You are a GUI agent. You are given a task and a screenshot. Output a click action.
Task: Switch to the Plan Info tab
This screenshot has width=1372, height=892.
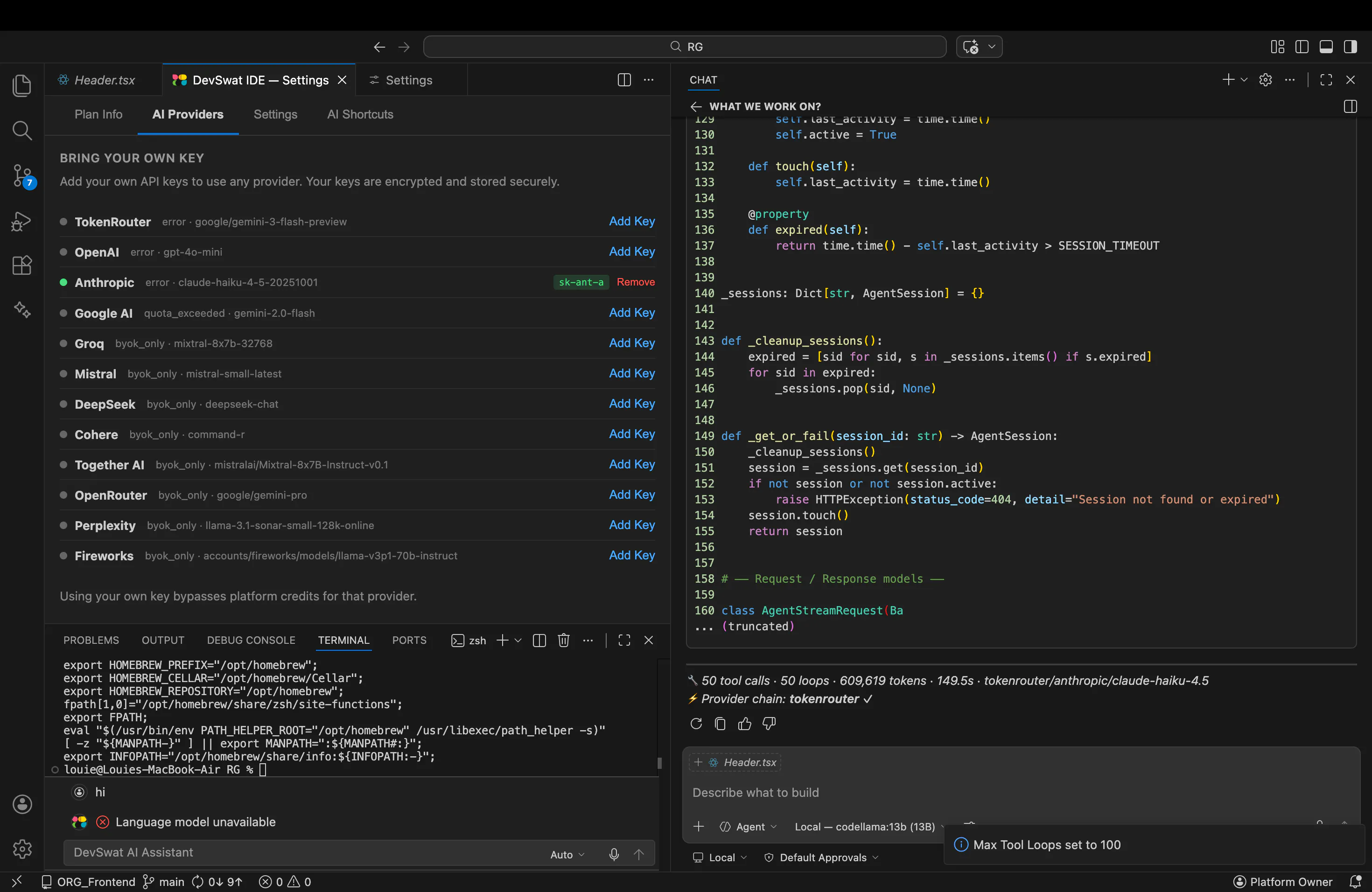(x=98, y=114)
